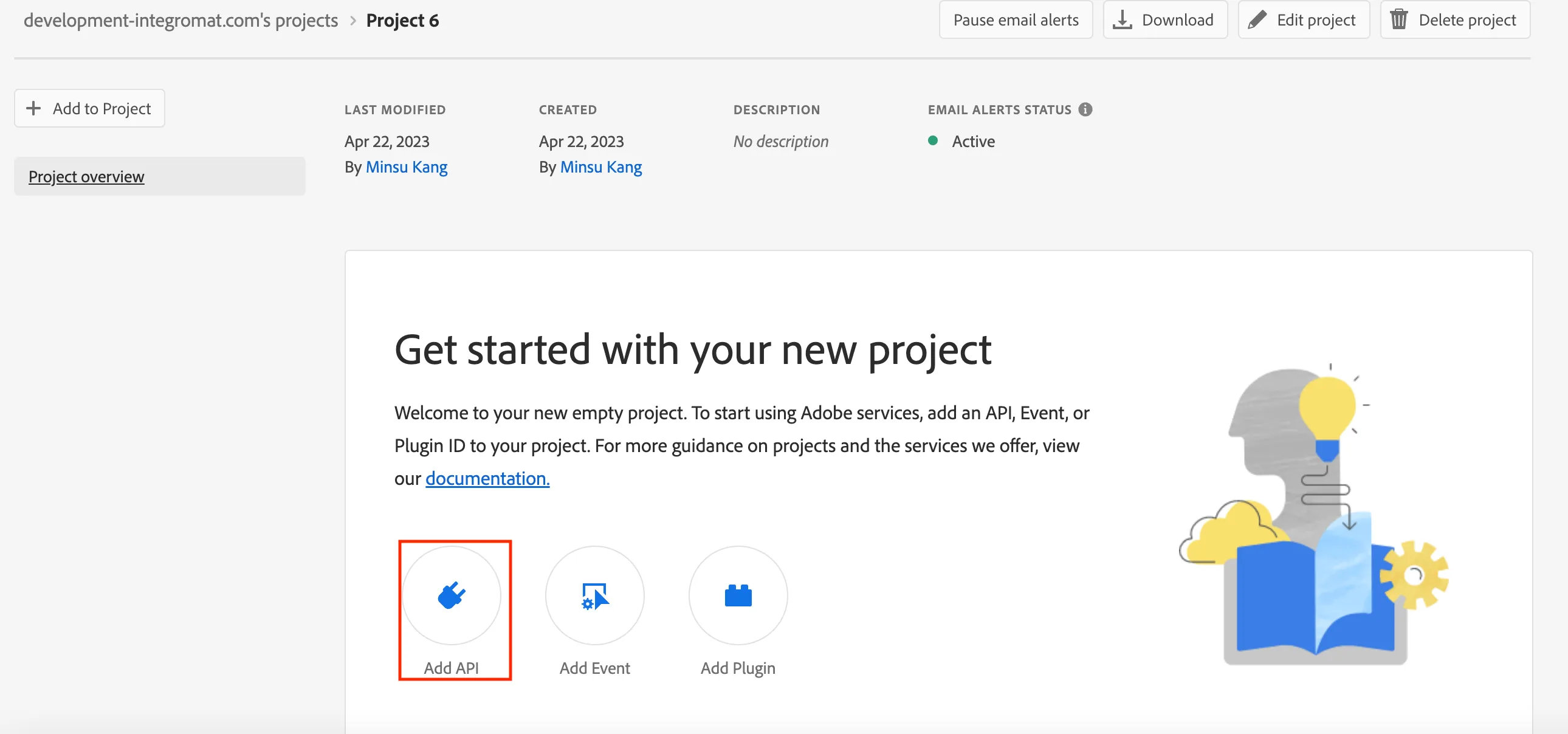Image resolution: width=1568 pixels, height=734 pixels.
Task: Click the Add Plugin brick icon
Action: tap(738, 595)
